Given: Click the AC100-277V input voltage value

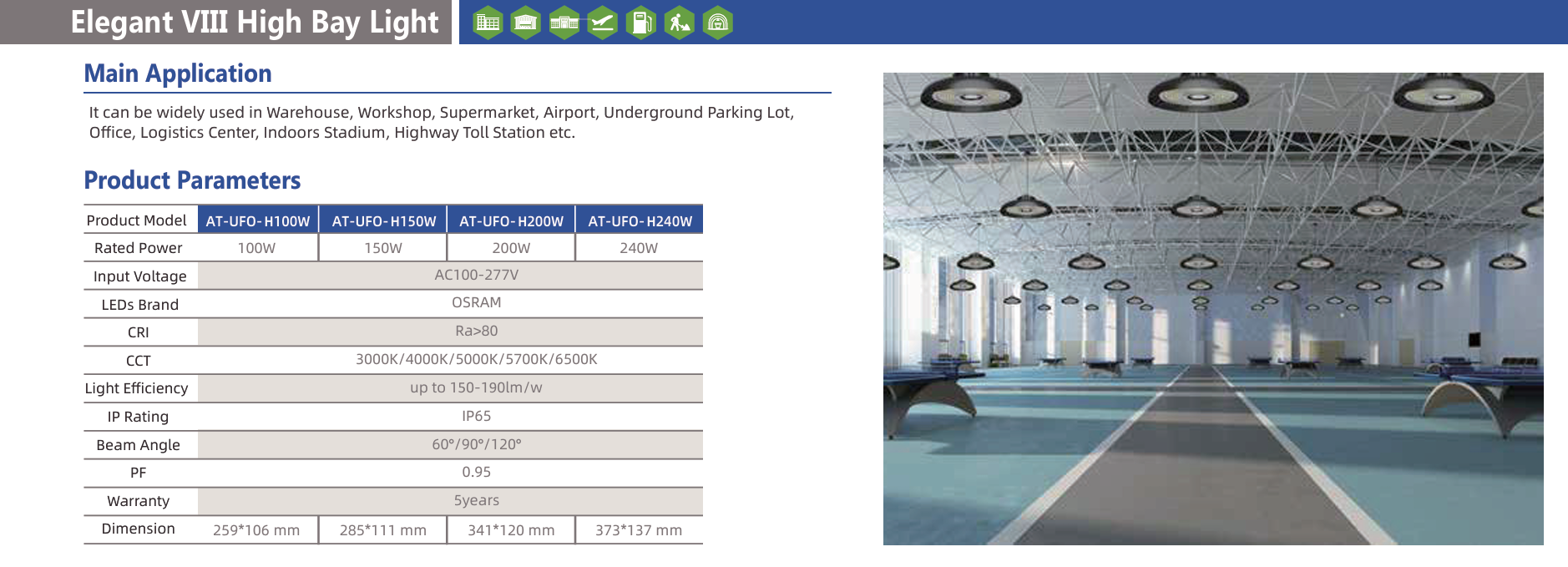Looking at the screenshot, I should pyautogui.click(x=476, y=275).
